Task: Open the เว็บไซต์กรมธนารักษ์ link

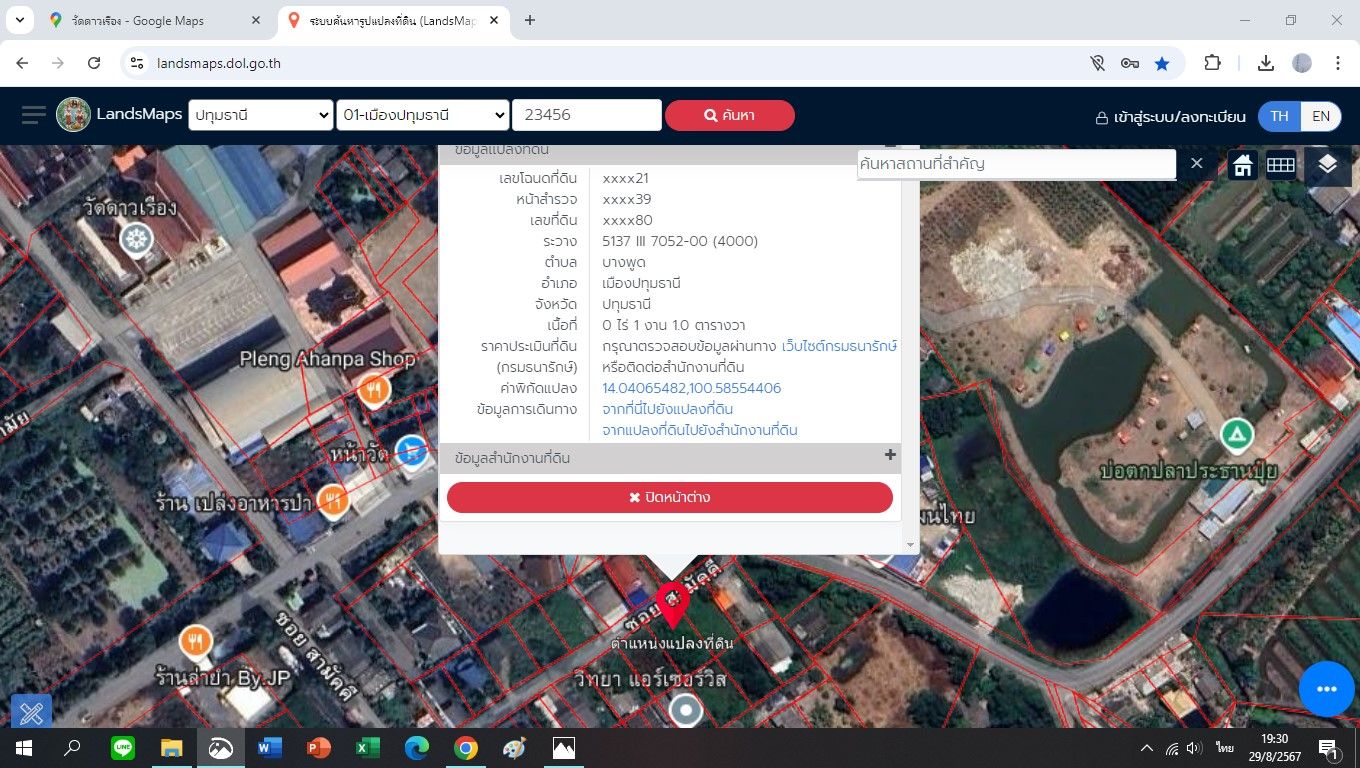Action: tap(839, 346)
